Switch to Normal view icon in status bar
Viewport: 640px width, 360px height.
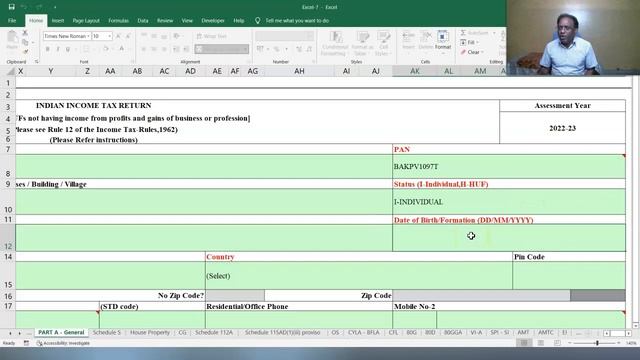click(524, 343)
